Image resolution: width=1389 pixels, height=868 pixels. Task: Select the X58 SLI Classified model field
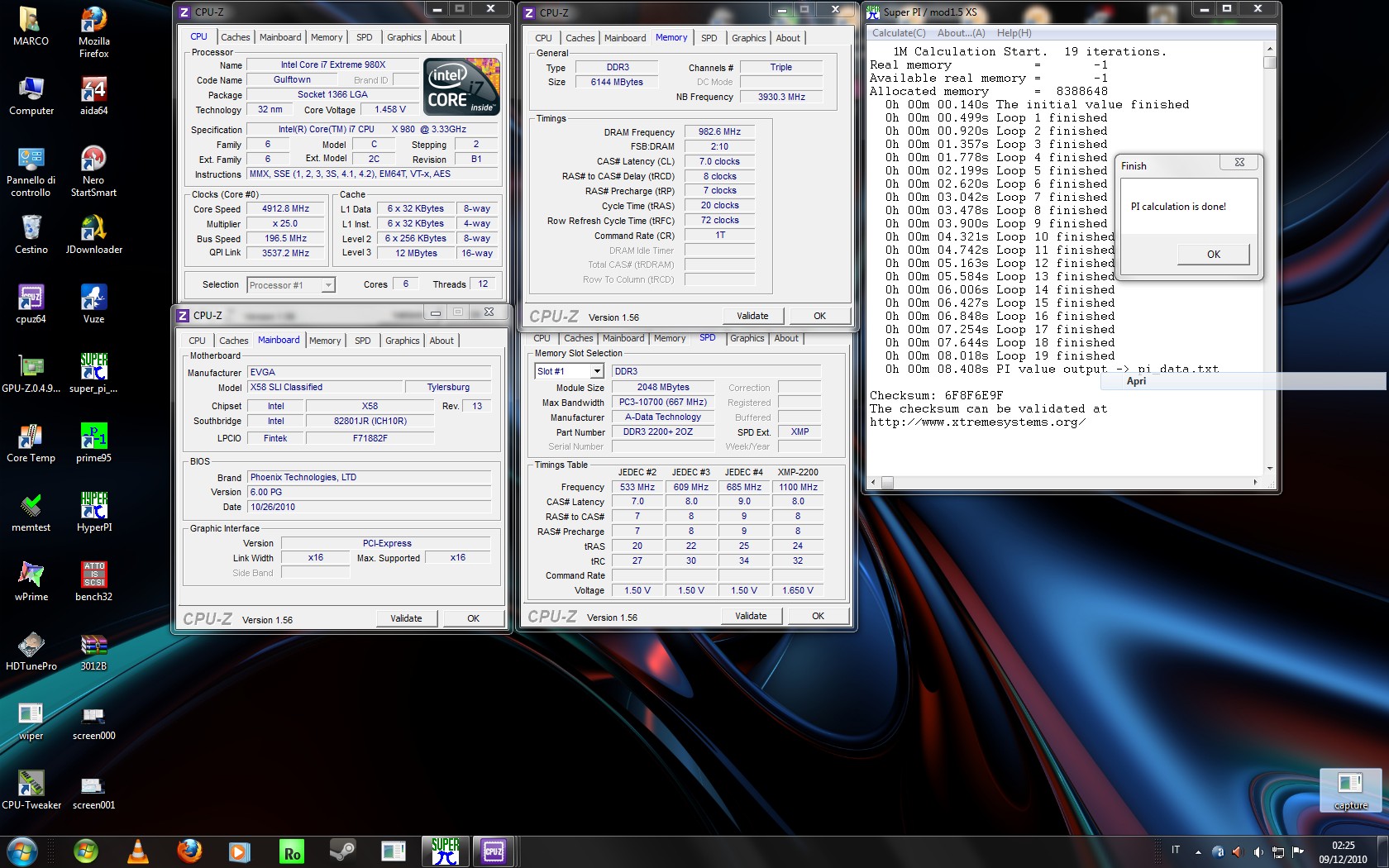(325, 388)
